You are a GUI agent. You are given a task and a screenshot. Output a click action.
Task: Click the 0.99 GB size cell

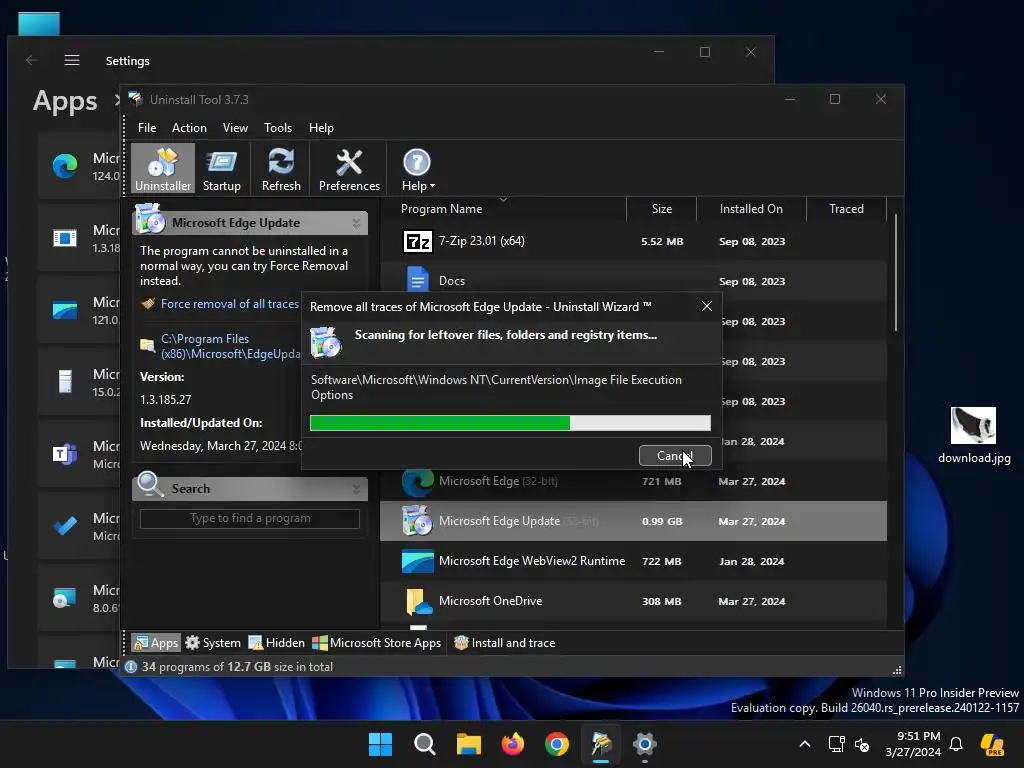pos(662,522)
